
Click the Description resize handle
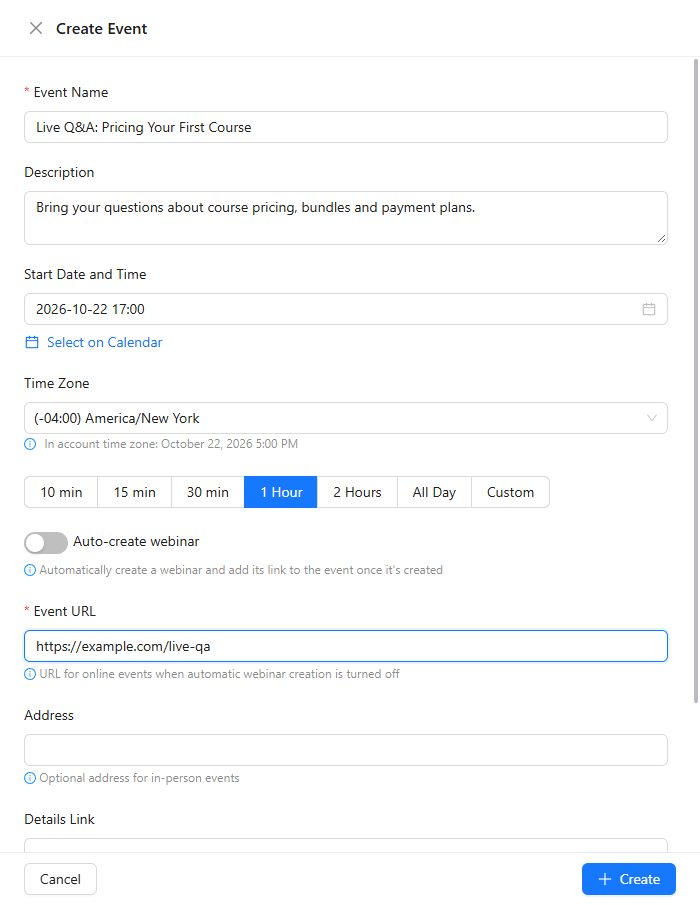tap(661, 238)
